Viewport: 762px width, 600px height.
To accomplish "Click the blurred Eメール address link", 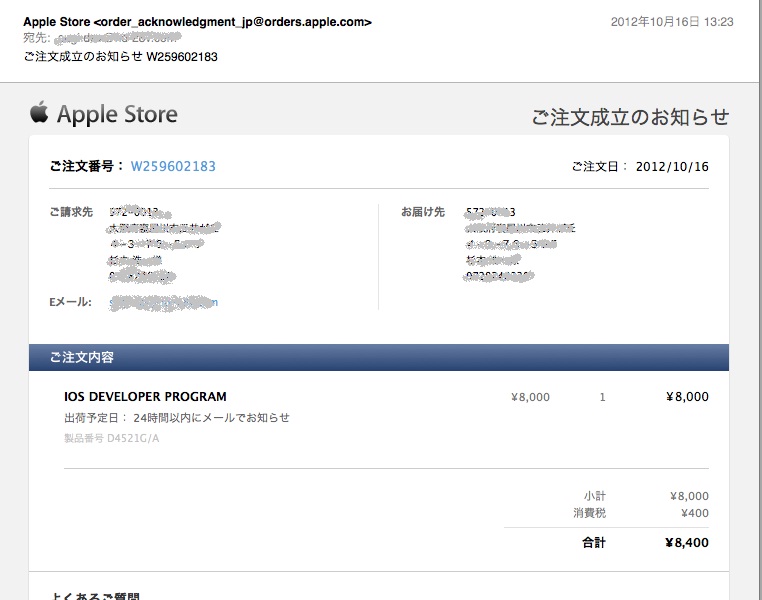I will point(163,302).
